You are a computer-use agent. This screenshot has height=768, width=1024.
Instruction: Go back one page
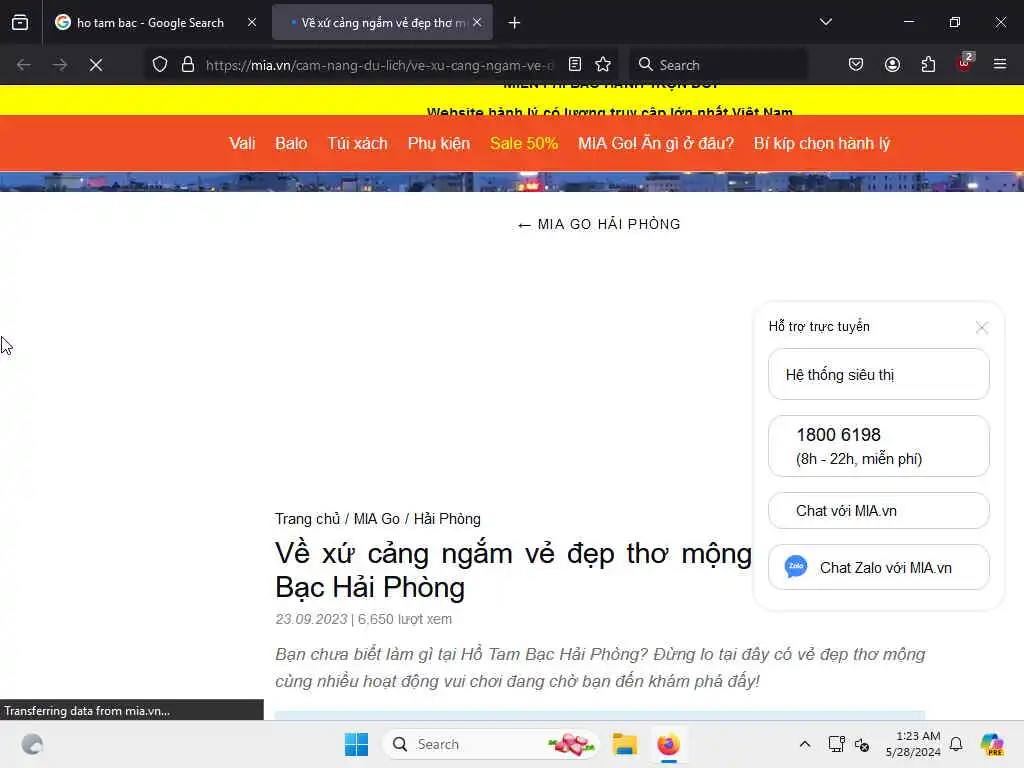point(24,65)
